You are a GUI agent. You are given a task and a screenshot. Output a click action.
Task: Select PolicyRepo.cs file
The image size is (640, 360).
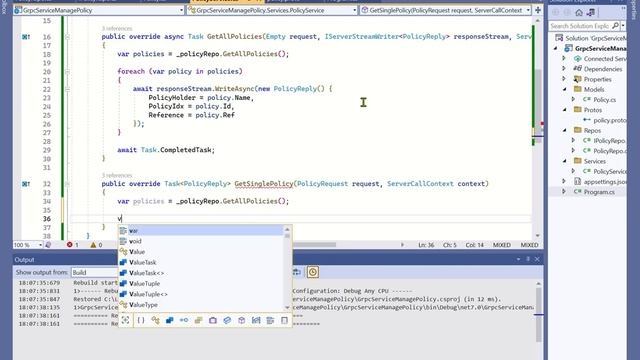610,151
